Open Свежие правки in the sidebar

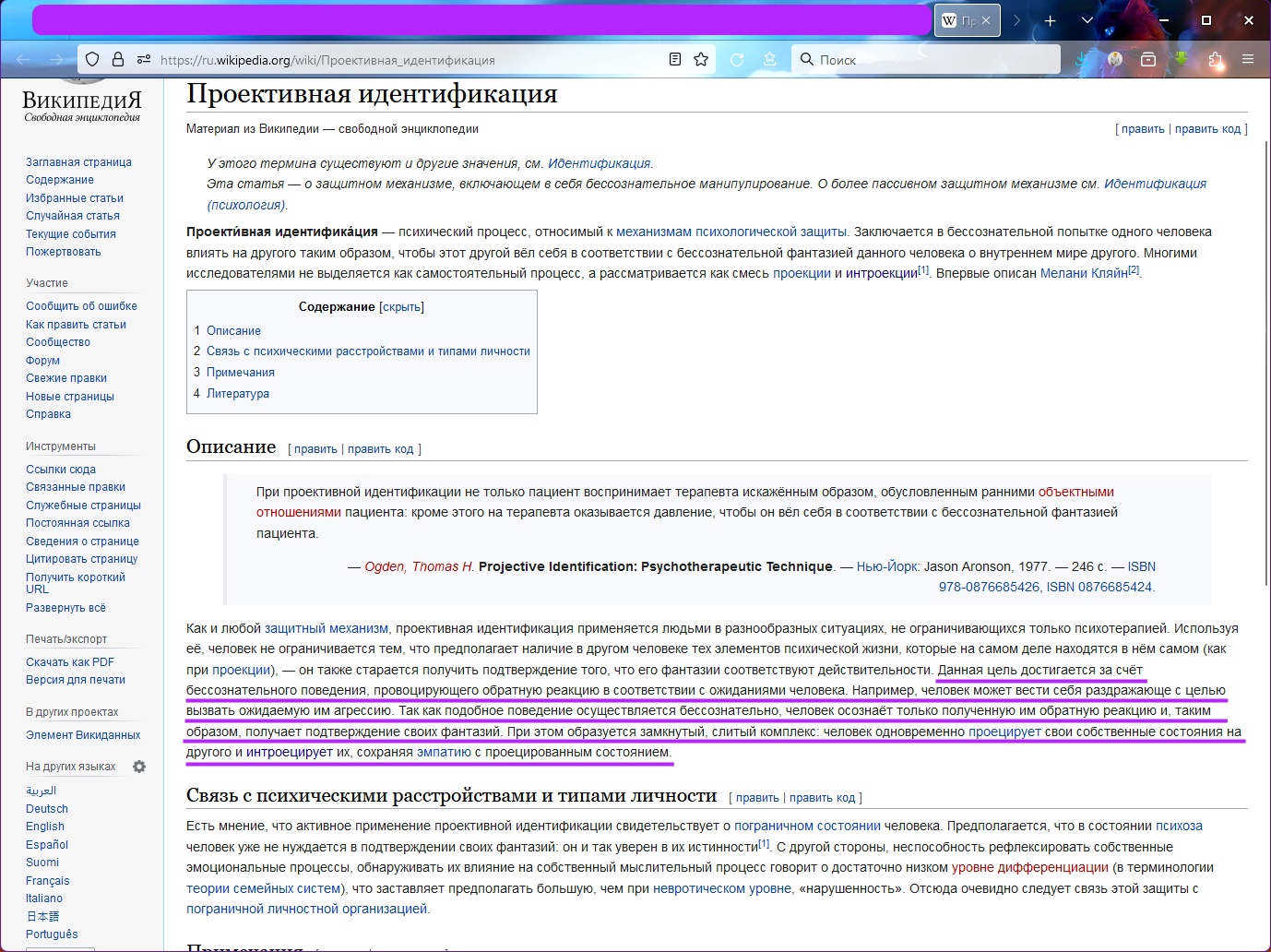click(x=66, y=378)
